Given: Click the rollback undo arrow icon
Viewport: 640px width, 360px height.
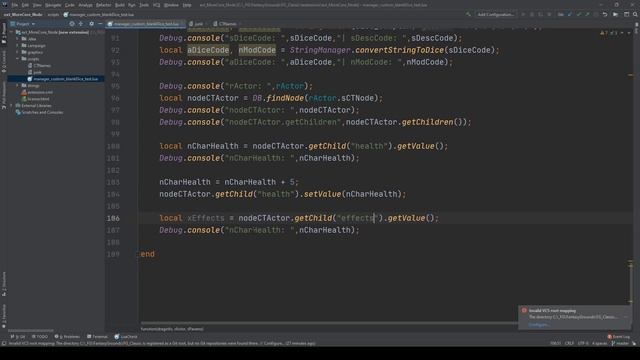Looking at the screenshot, I should click(x=605, y=14).
